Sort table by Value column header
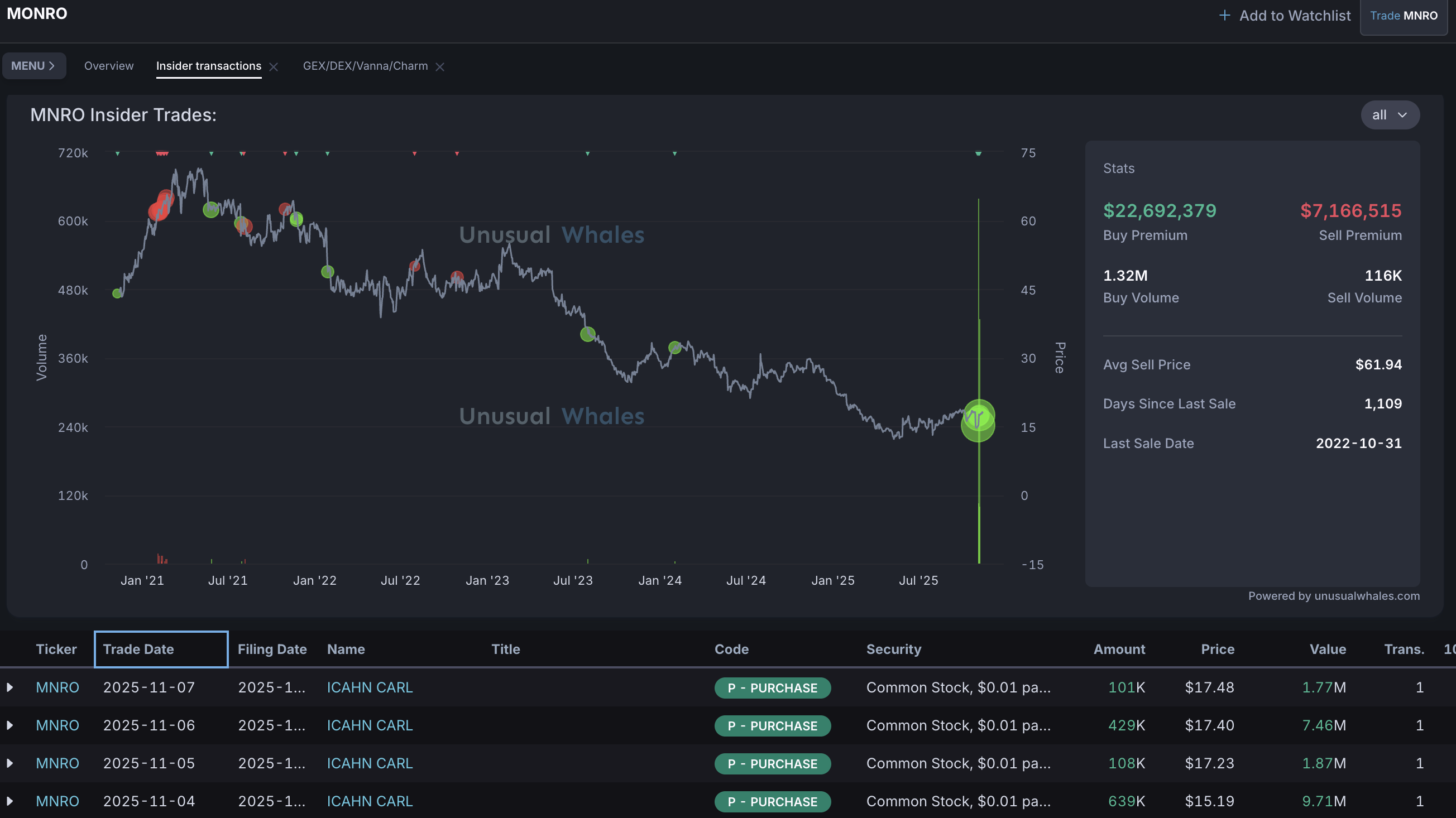Viewport: 1456px width, 818px height. [1327, 649]
